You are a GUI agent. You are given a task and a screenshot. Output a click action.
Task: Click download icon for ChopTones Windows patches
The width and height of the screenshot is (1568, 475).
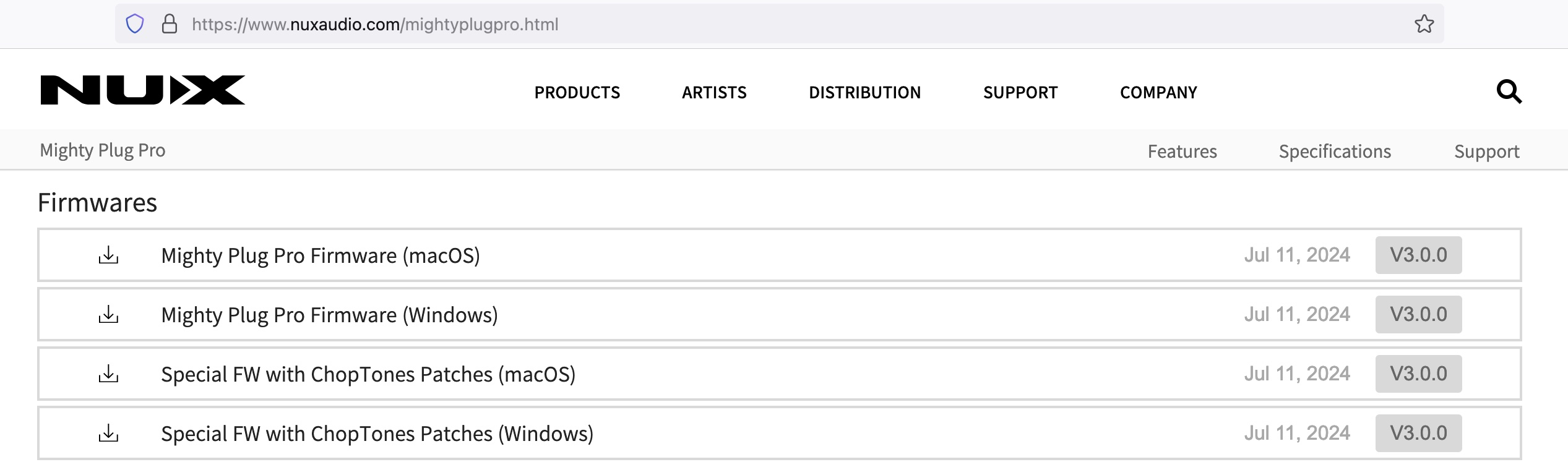[x=108, y=433]
